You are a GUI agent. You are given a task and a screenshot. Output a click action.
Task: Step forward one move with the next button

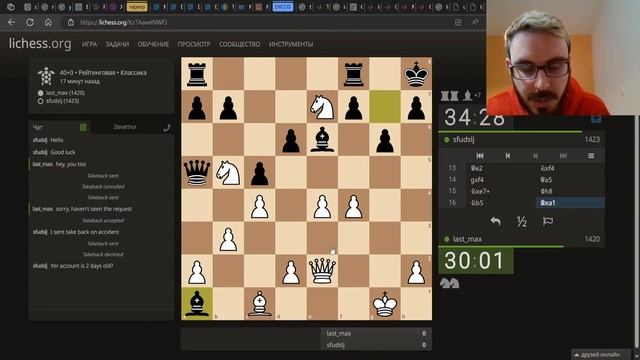click(x=536, y=156)
